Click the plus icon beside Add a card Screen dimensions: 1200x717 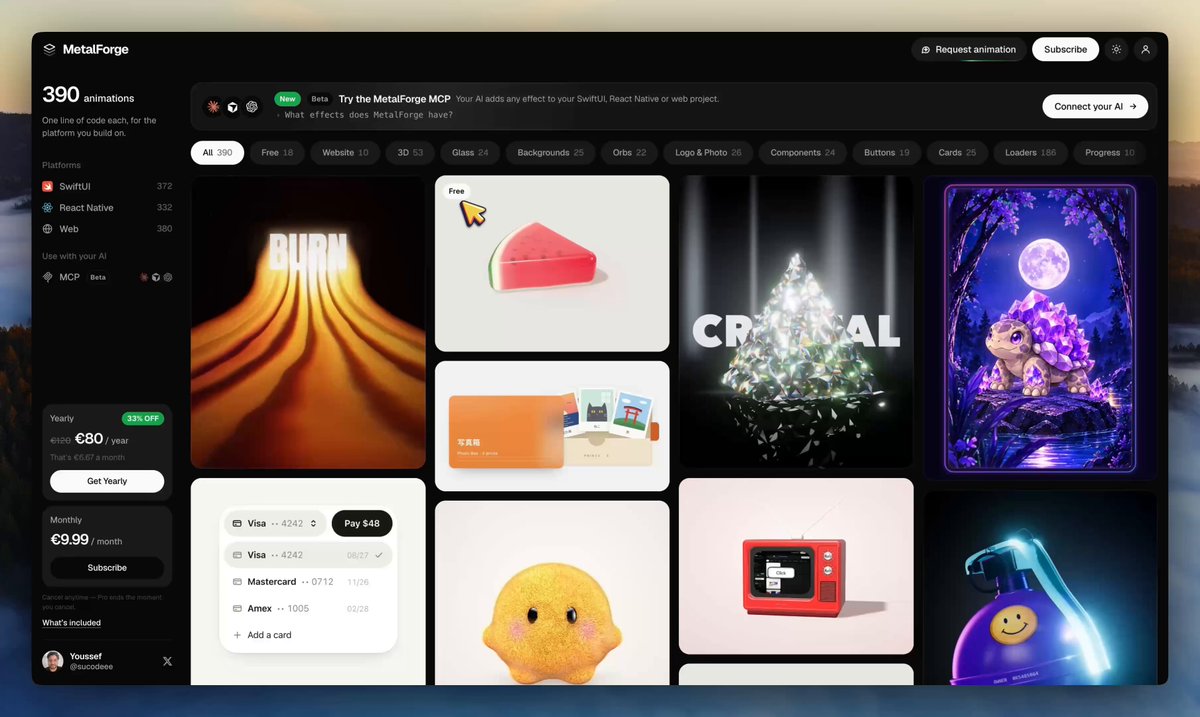[237, 635]
